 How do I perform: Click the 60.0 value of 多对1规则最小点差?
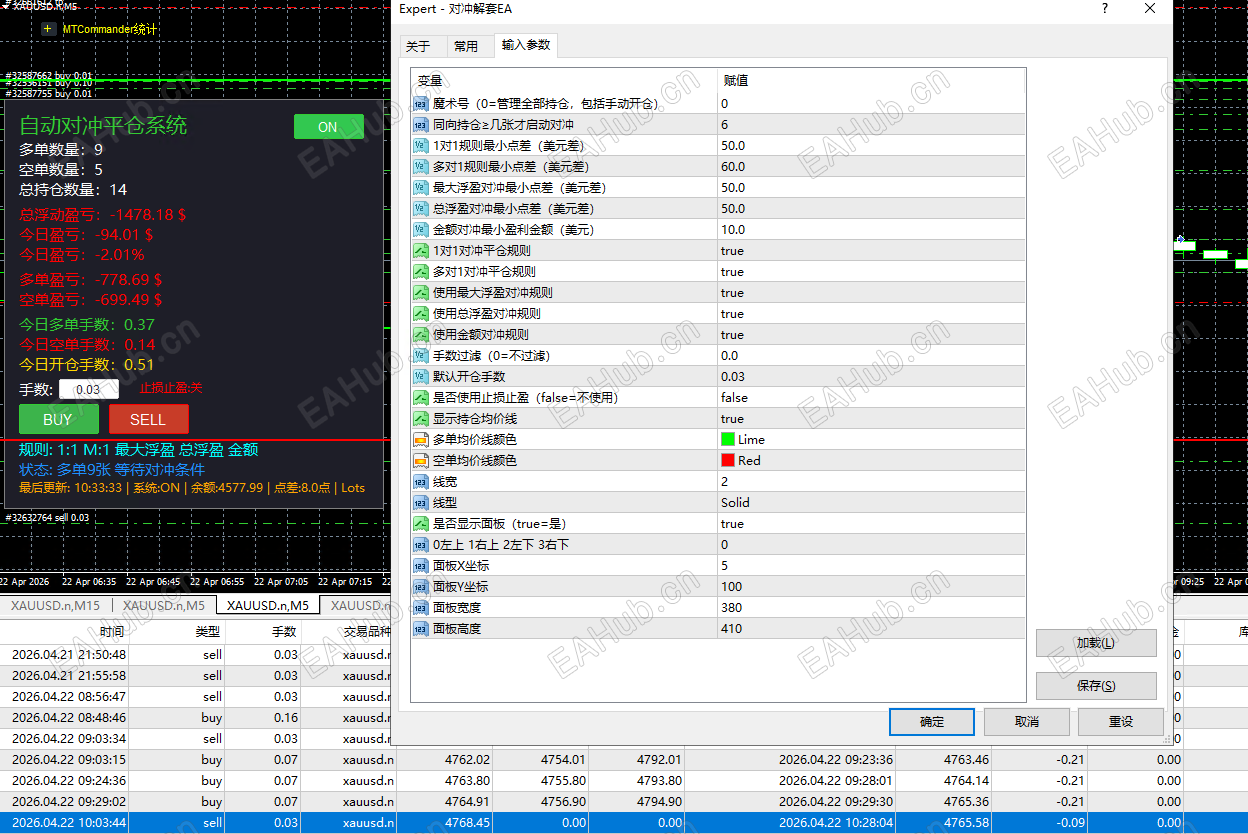pyautogui.click(x=733, y=166)
